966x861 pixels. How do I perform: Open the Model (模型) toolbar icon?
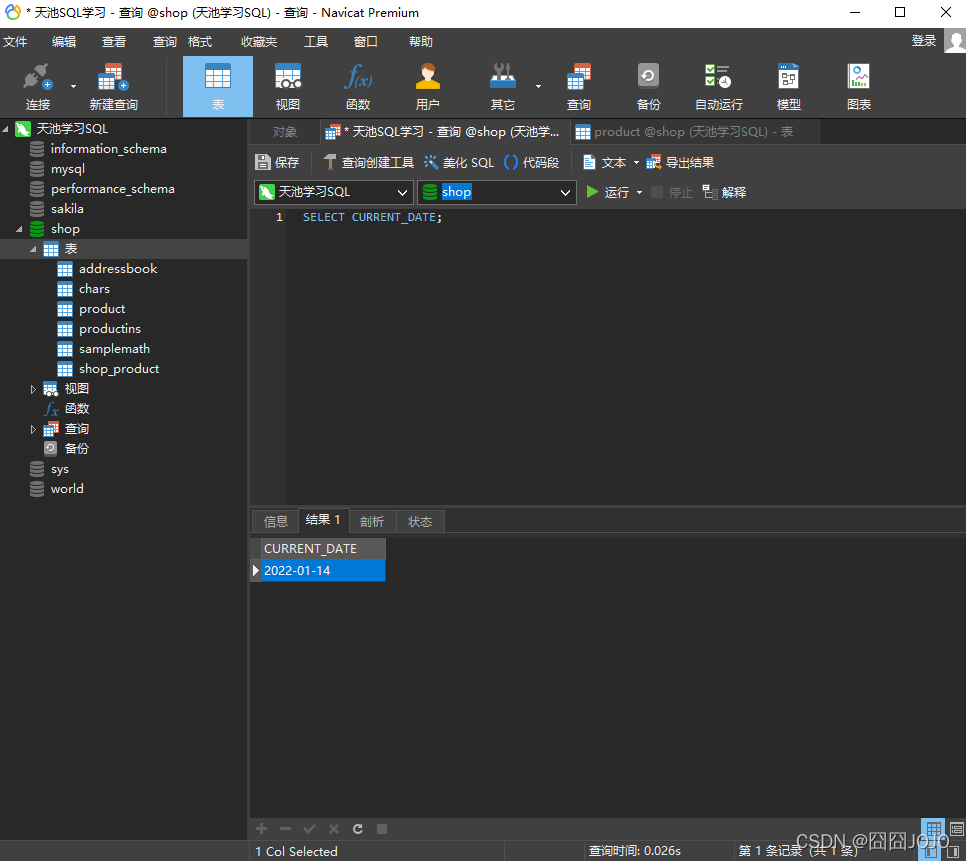click(789, 78)
